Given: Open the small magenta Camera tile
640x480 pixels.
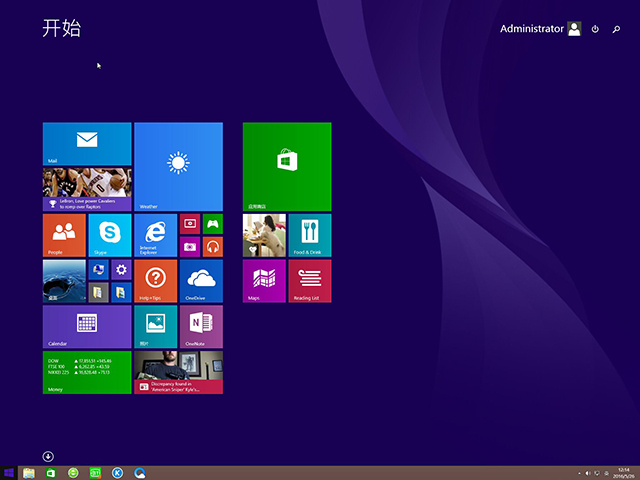Looking at the screenshot, I should click(190, 247).
